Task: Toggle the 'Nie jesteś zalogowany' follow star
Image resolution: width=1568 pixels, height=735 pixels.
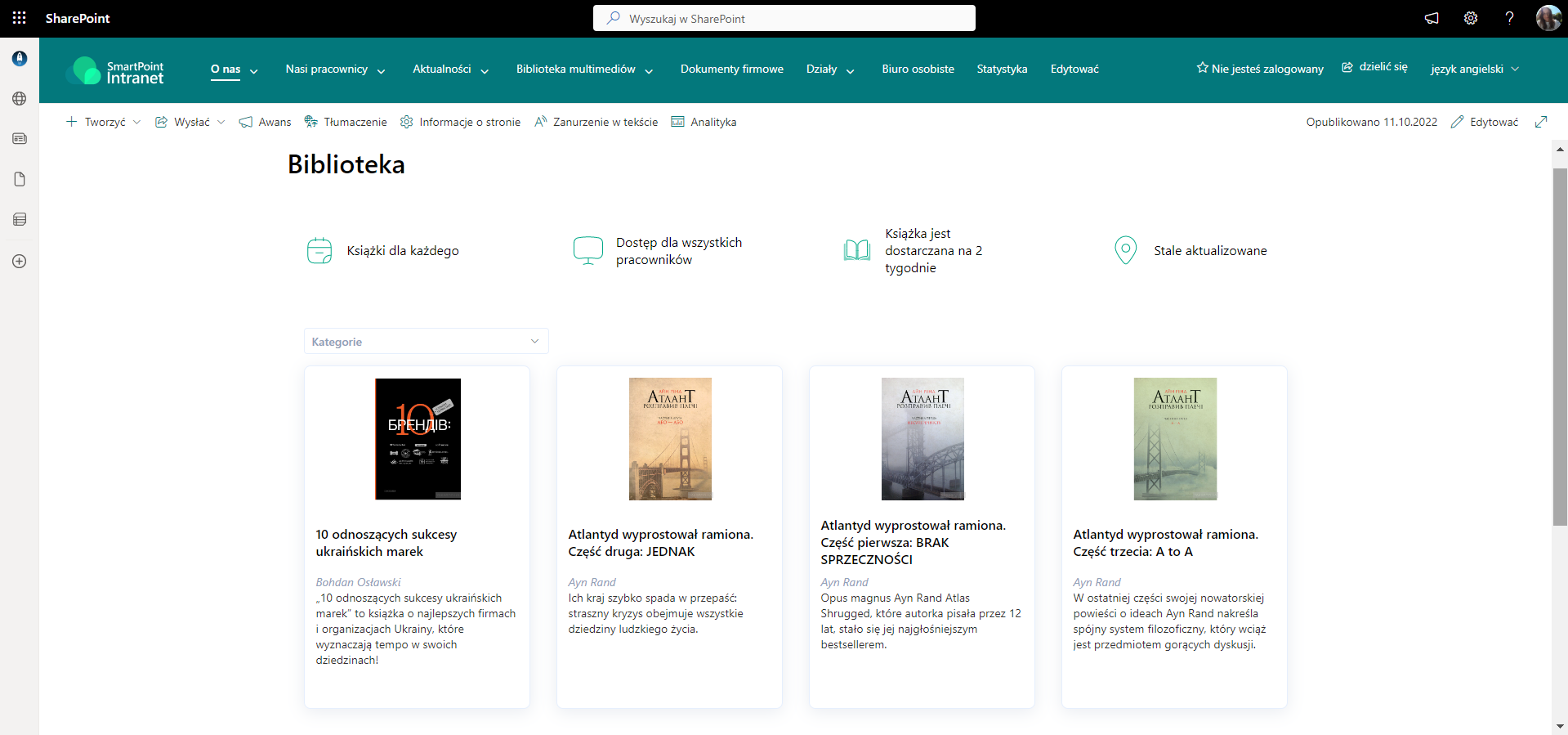Action: pos(1202,68)
